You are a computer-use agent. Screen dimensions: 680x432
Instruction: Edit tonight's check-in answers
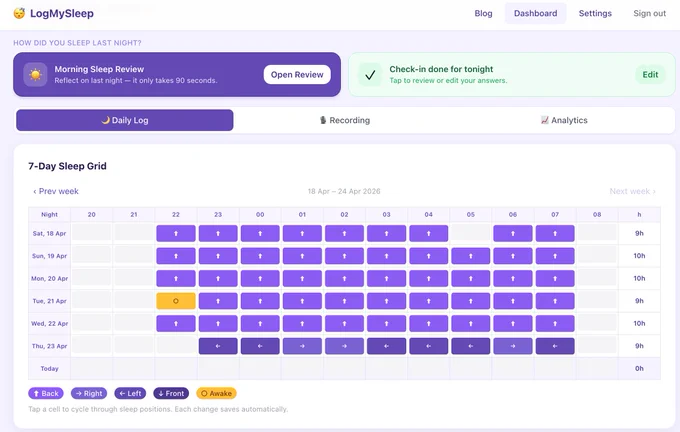point(650,75)
